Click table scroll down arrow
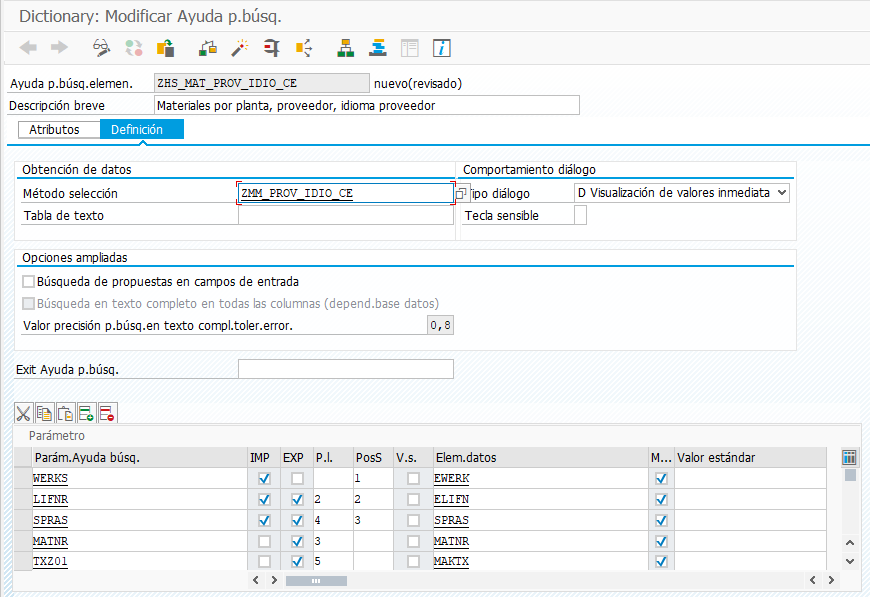Image resolution: width=870 pixels, height=597 pixels. click(x=849, y=561)
